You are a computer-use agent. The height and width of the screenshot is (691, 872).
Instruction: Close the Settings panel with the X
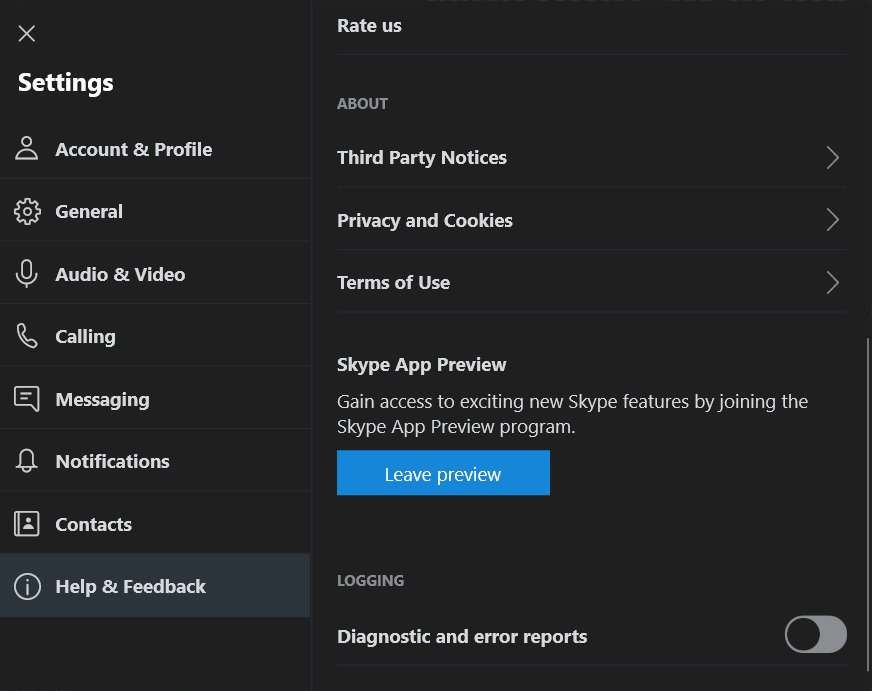pyautogui.click(x=27, y=33)
